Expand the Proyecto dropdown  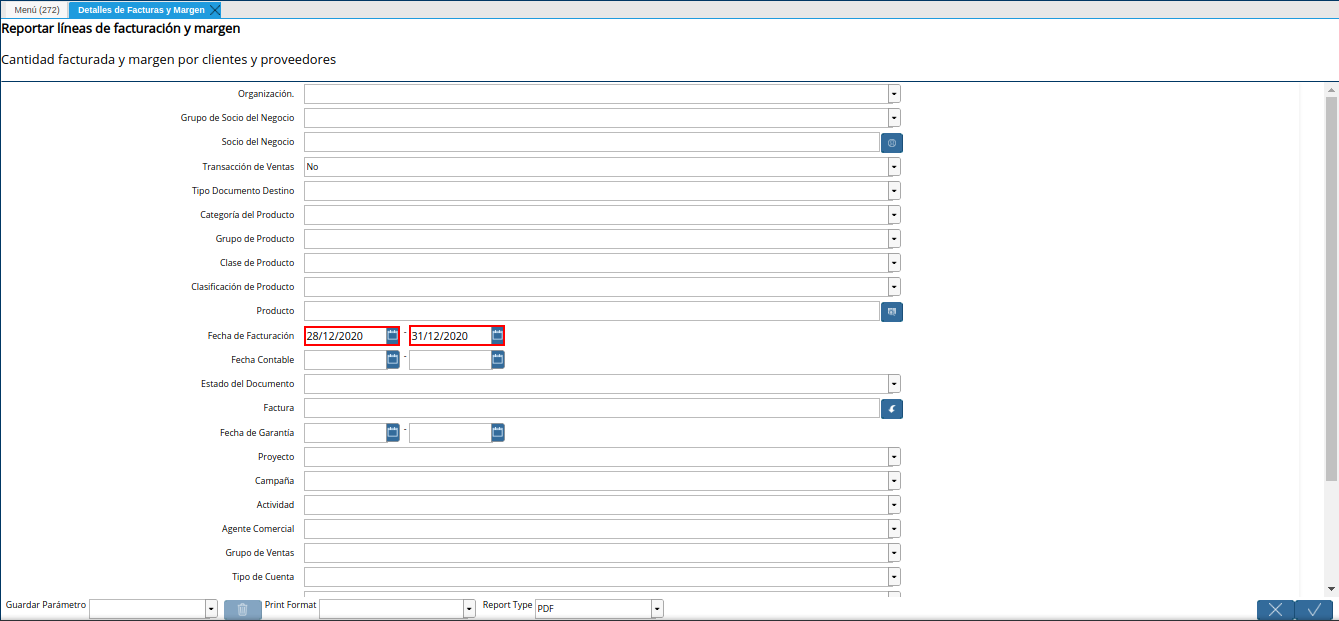[x=894, y=457]
